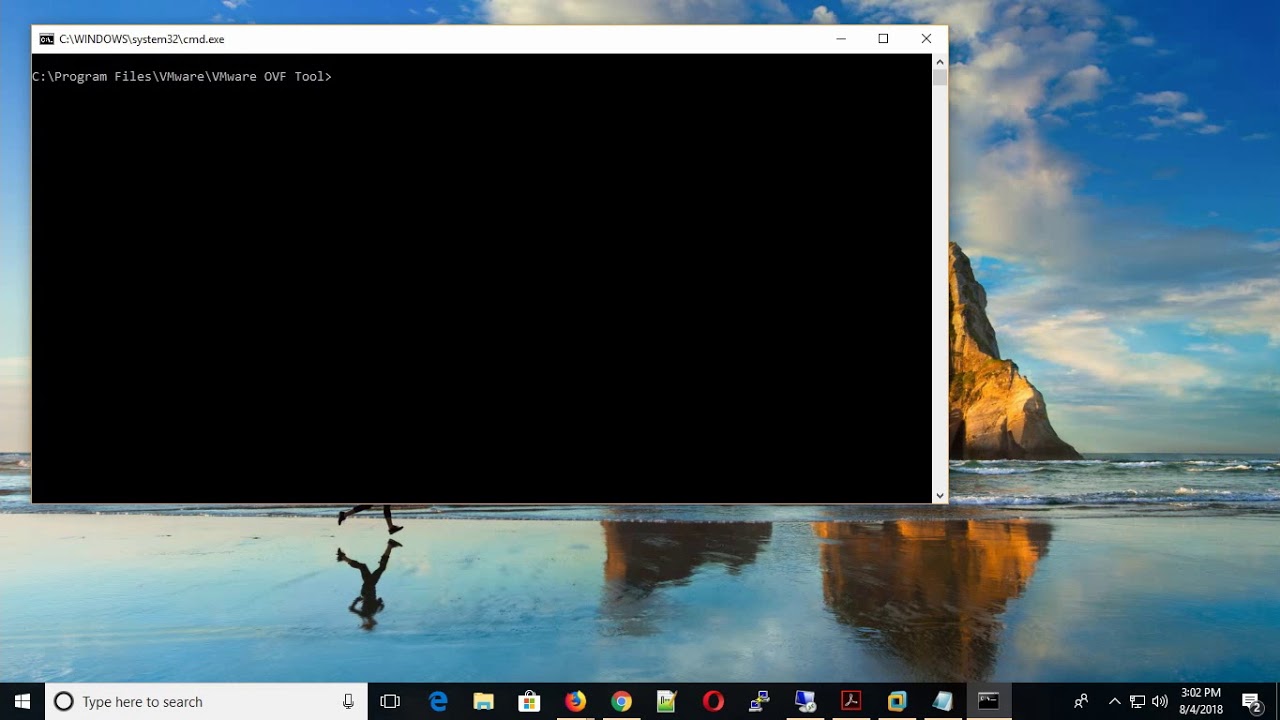This screenshot has width=1280, height=720.
Task: Click the cmd scrollbar up arrow
Action: [940, 62]
